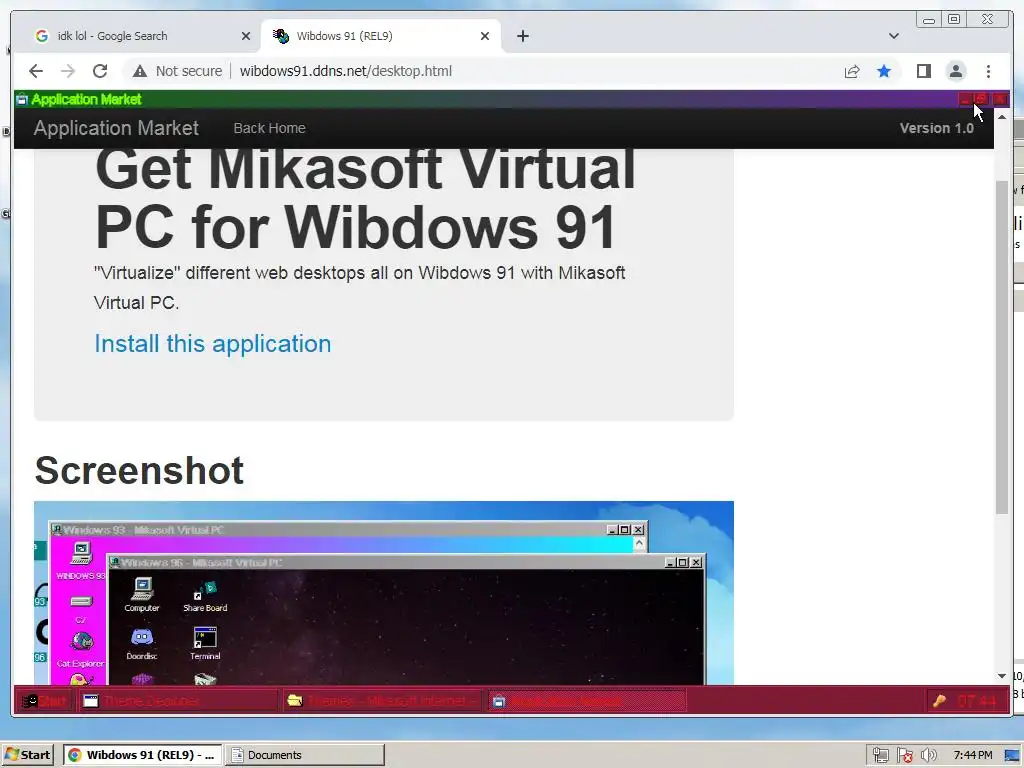
Task: Click the Screenshot heading
Action: (139, 470)
